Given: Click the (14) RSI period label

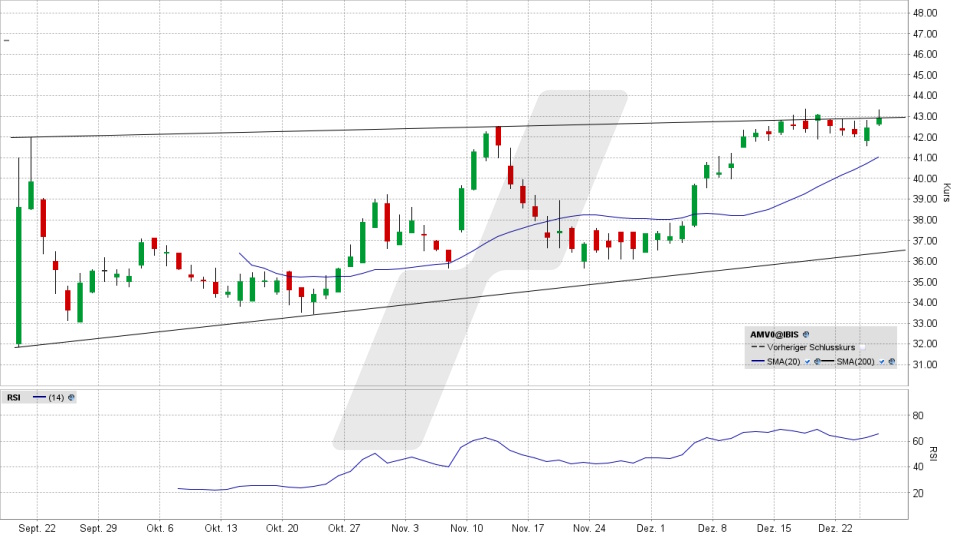Looking at the screenshot, I should tap(56, 397).
